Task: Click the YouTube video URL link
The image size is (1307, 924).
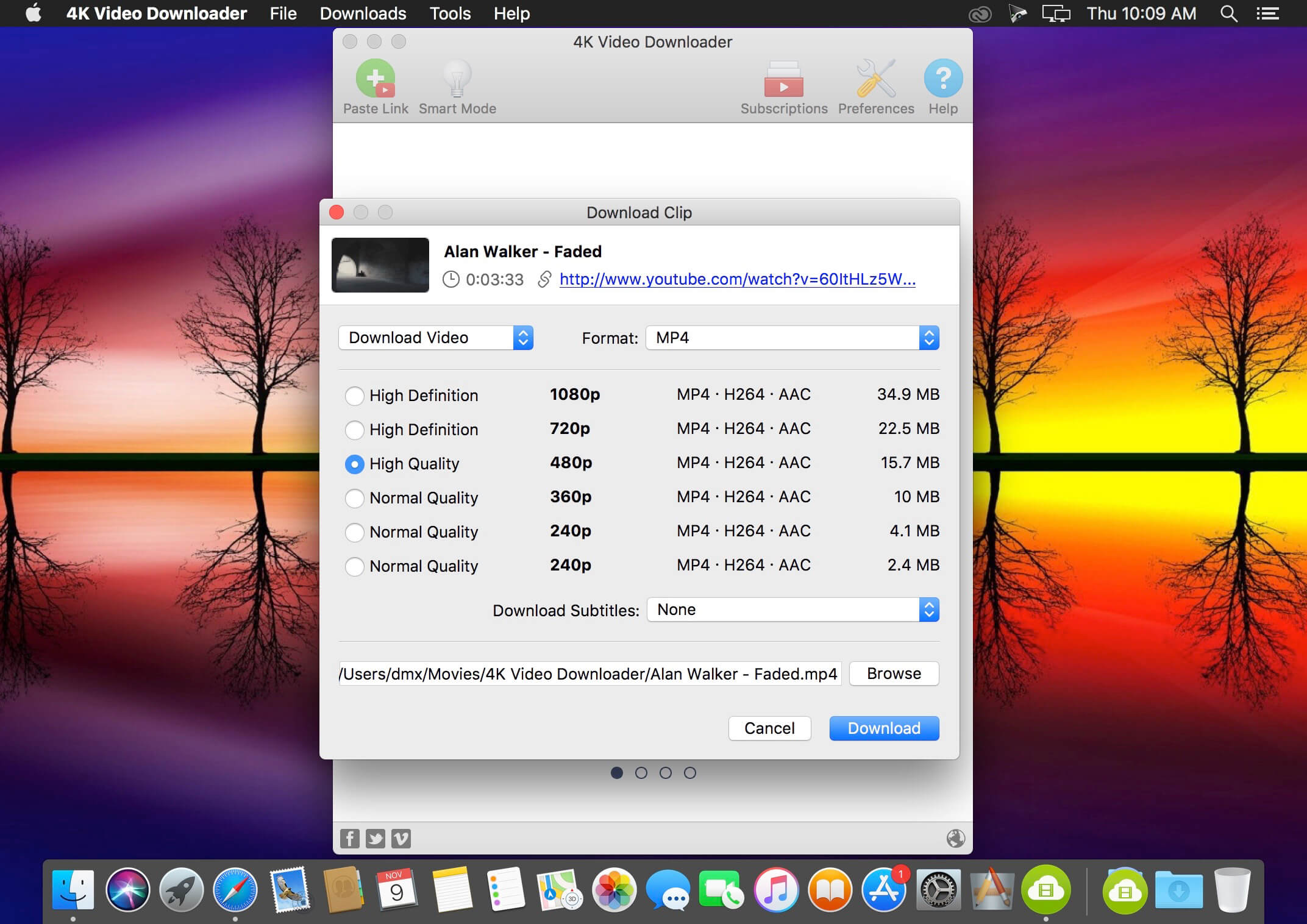Action: pyautogui.click(x=736, y=279)
